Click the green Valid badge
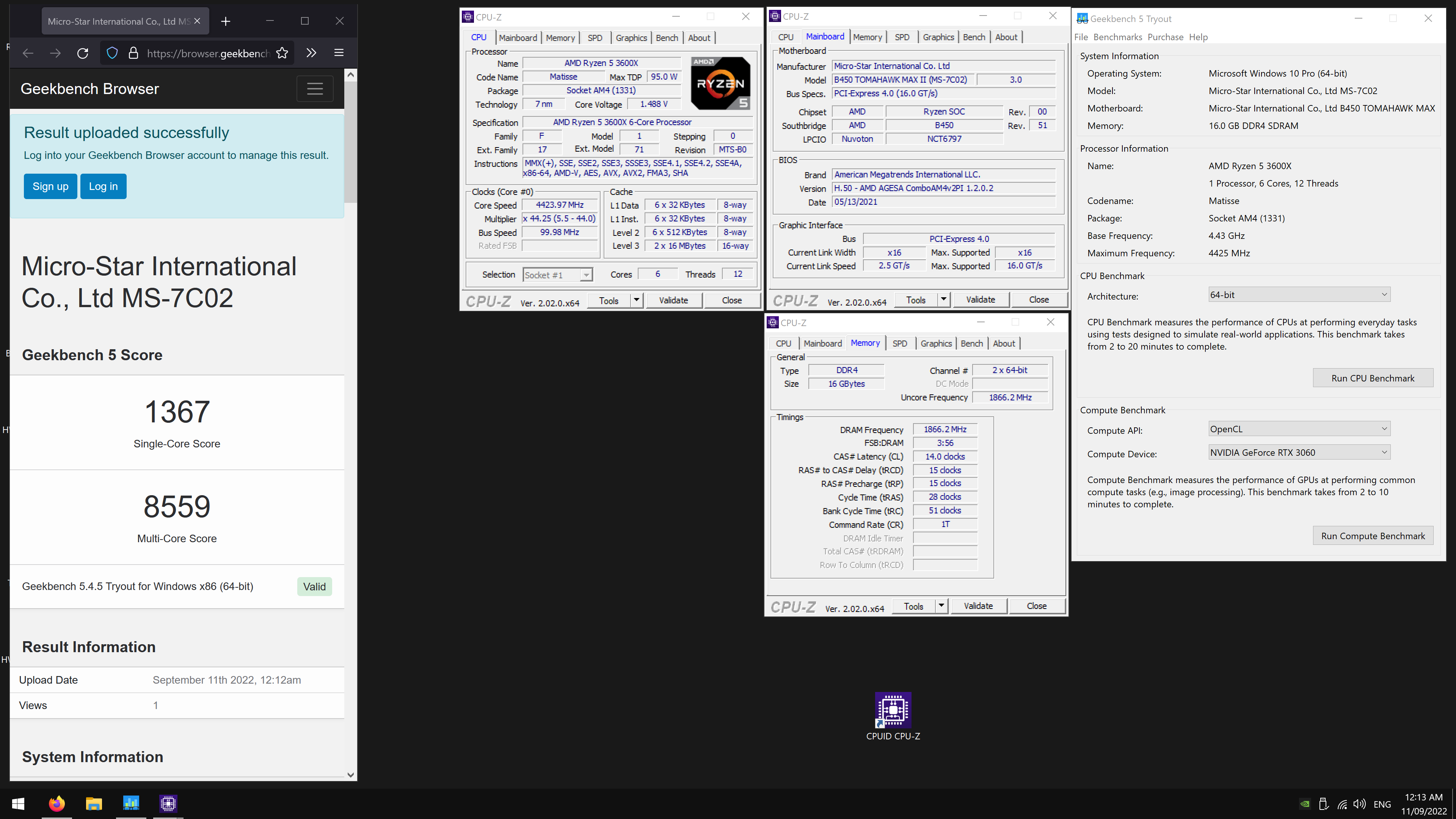This screenshot has height=819, width=1456. [x=314, y=587]
